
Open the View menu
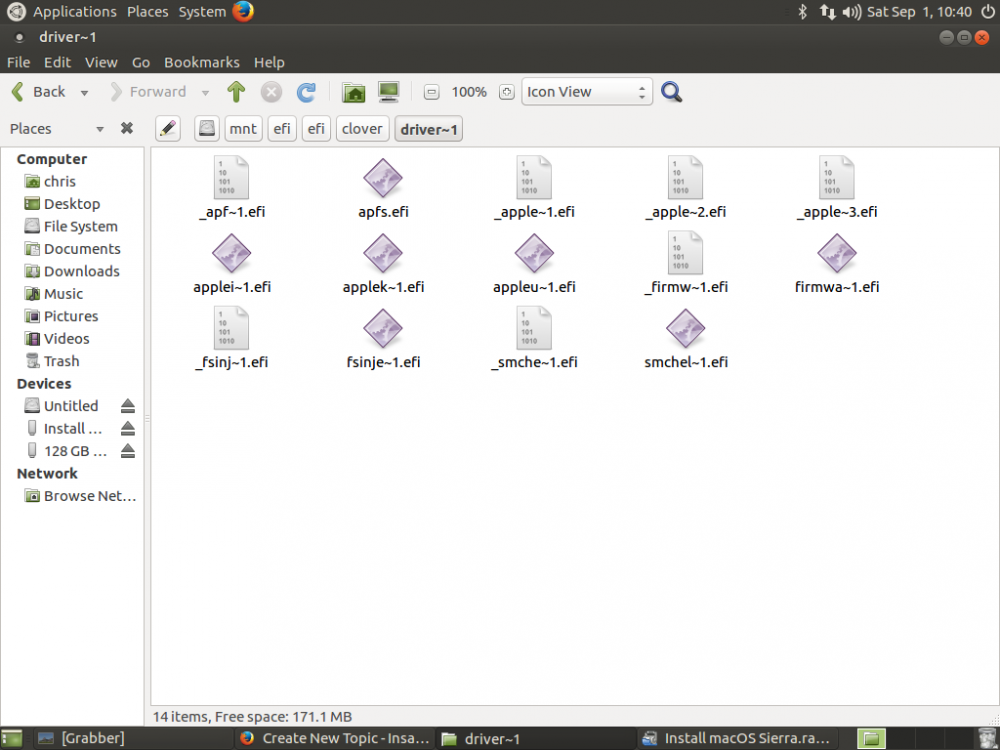point(101,62)
